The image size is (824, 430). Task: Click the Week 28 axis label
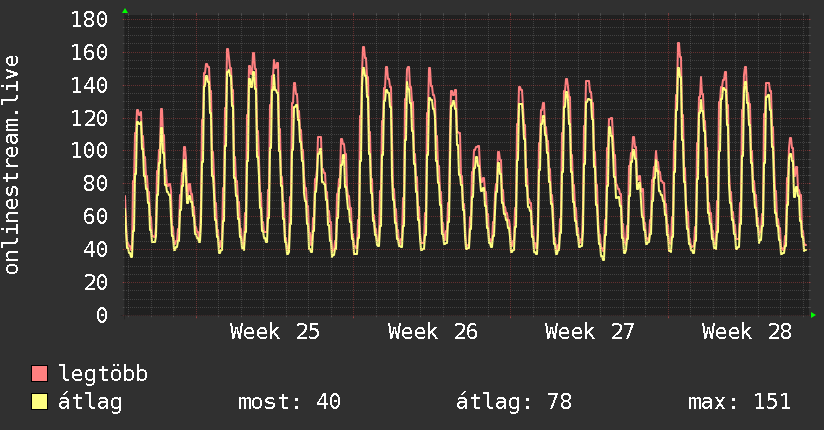(x=746, y=332)
